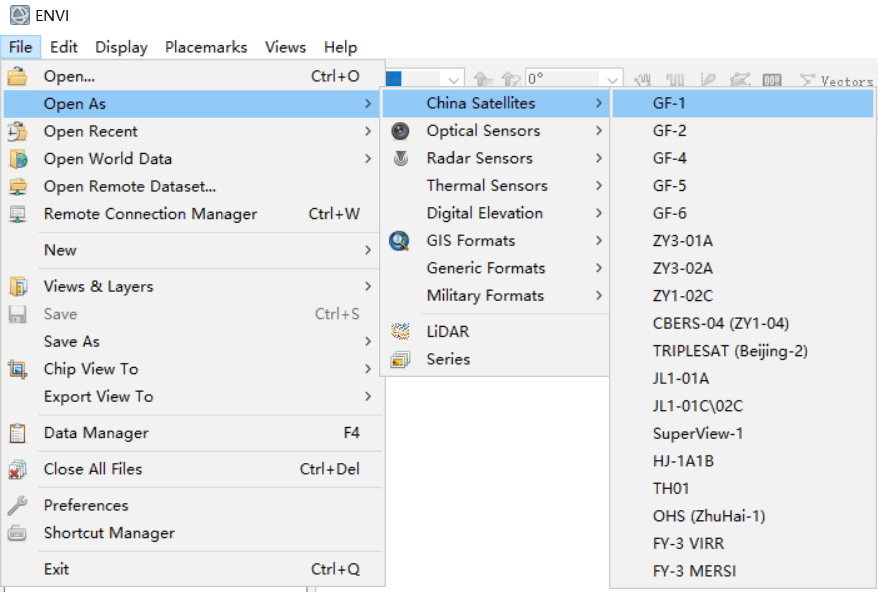Click the Chip View To icon
This screenshot has width=878, height=592.
point(17,369)
